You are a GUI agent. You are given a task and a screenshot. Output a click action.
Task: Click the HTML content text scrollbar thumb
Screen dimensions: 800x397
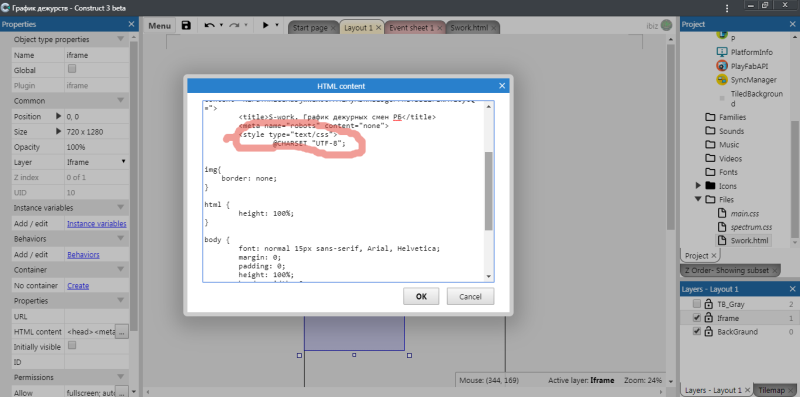[x=488, y=191]
